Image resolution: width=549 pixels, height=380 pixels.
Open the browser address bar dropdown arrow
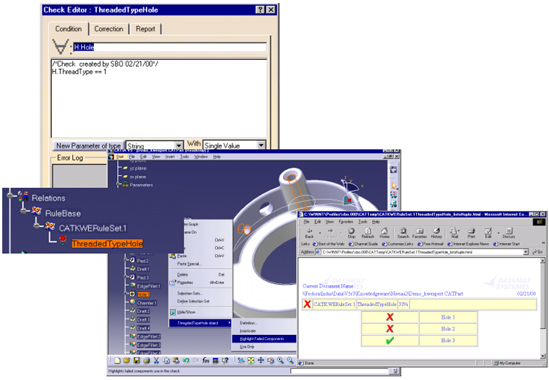[526, 252]
